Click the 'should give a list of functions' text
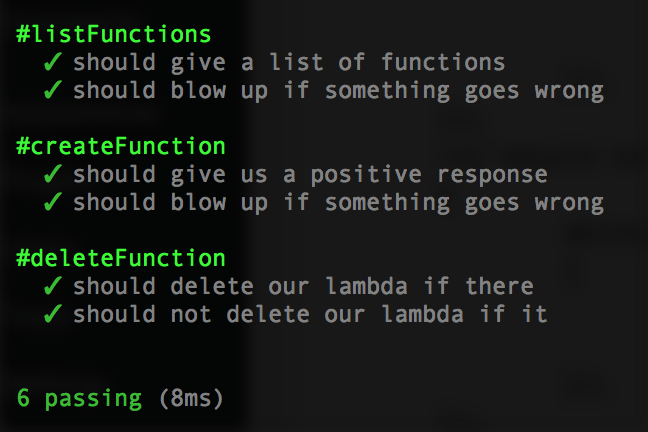This screenshot has height=432, width=648. (288, 62)
